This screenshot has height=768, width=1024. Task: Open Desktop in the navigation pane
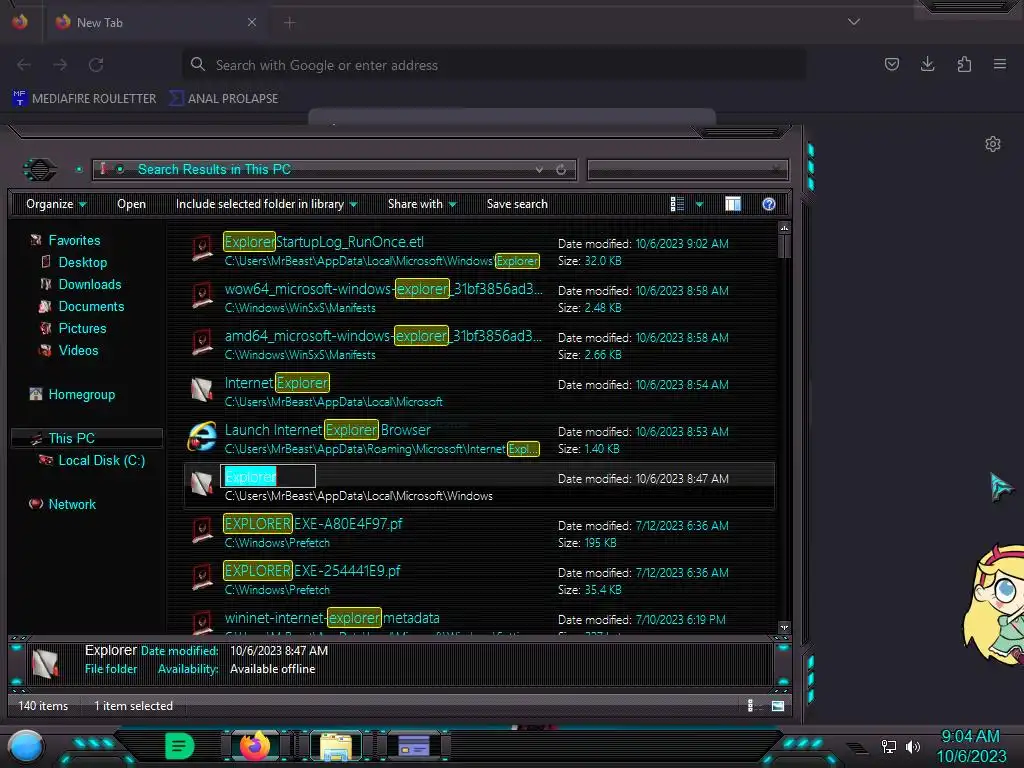tap(82, 263)
